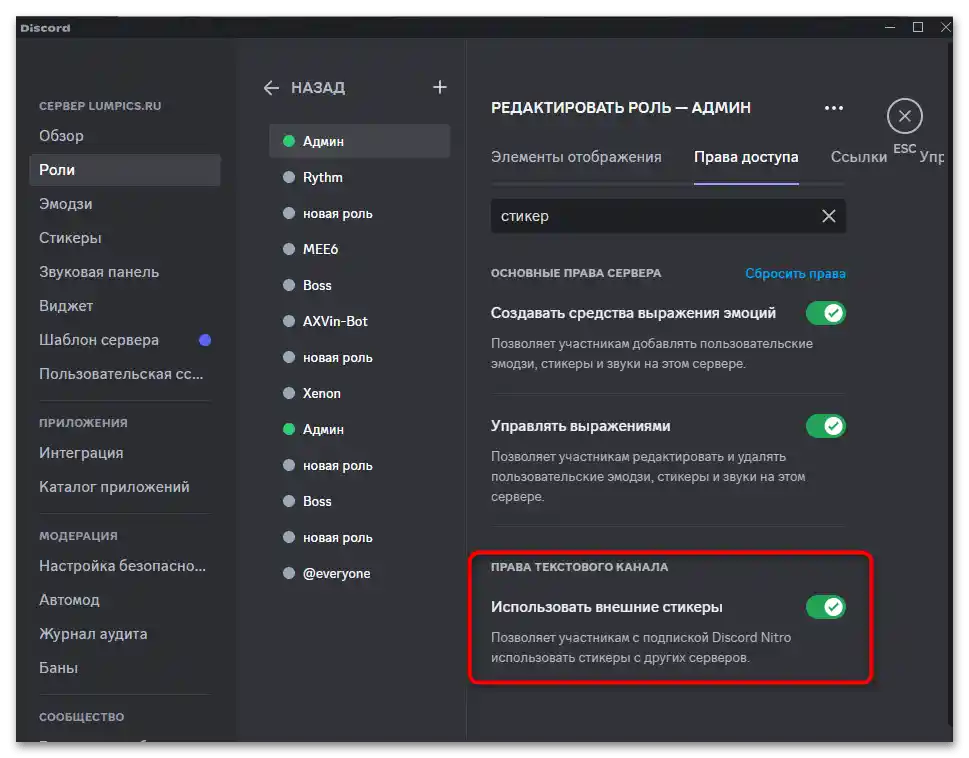
Task: Click the plus icon to create role
Action: click(x=439, y=88)
